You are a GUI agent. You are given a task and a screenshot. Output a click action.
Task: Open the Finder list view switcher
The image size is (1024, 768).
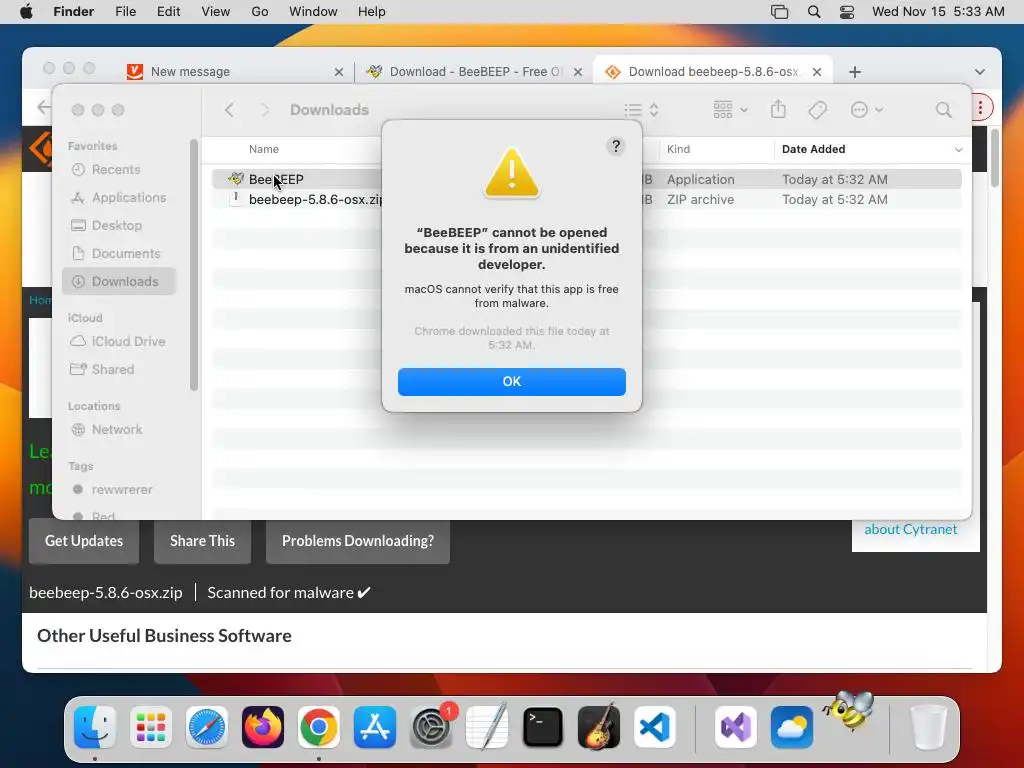point(641,110)
